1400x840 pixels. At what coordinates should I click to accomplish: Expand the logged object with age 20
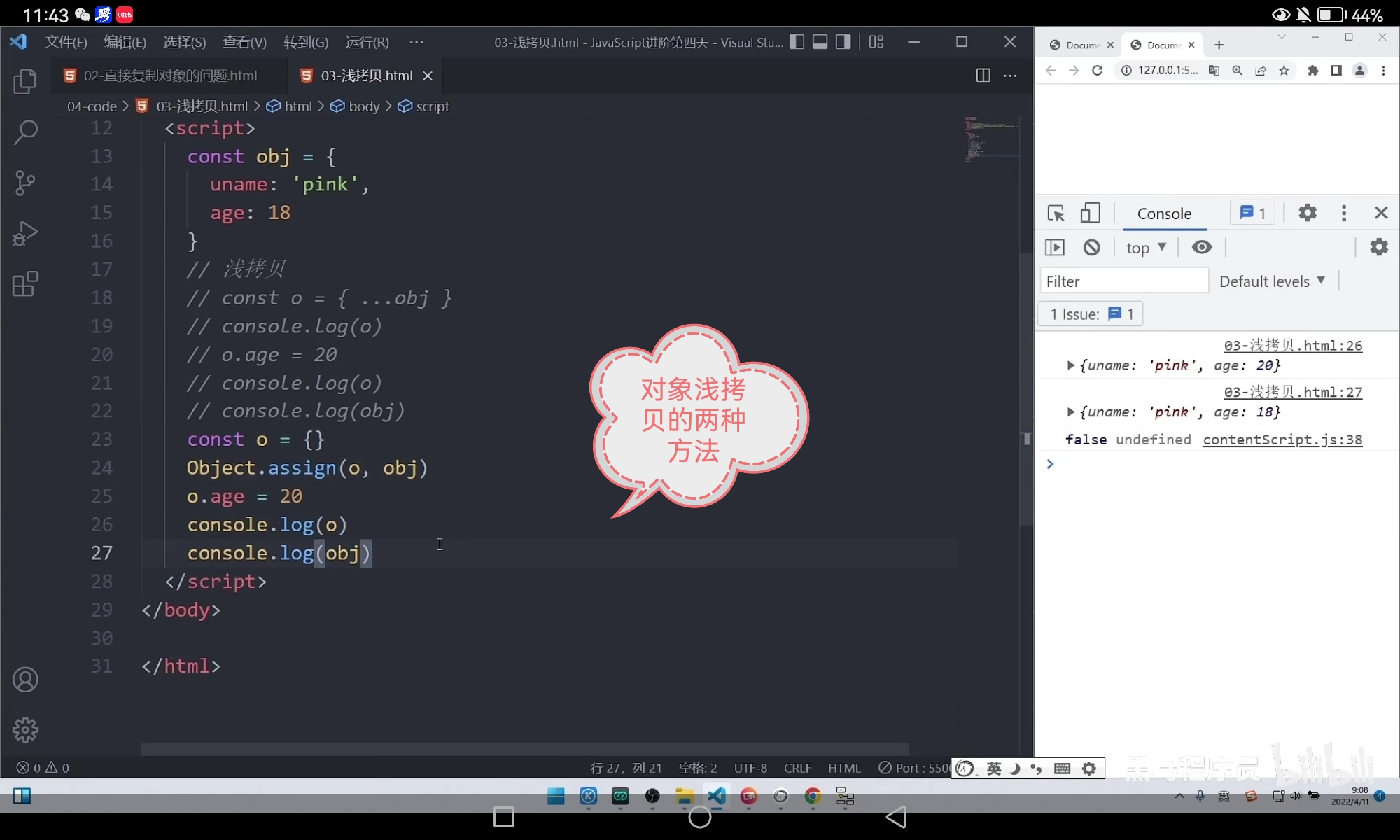[x=1070, y=365]
